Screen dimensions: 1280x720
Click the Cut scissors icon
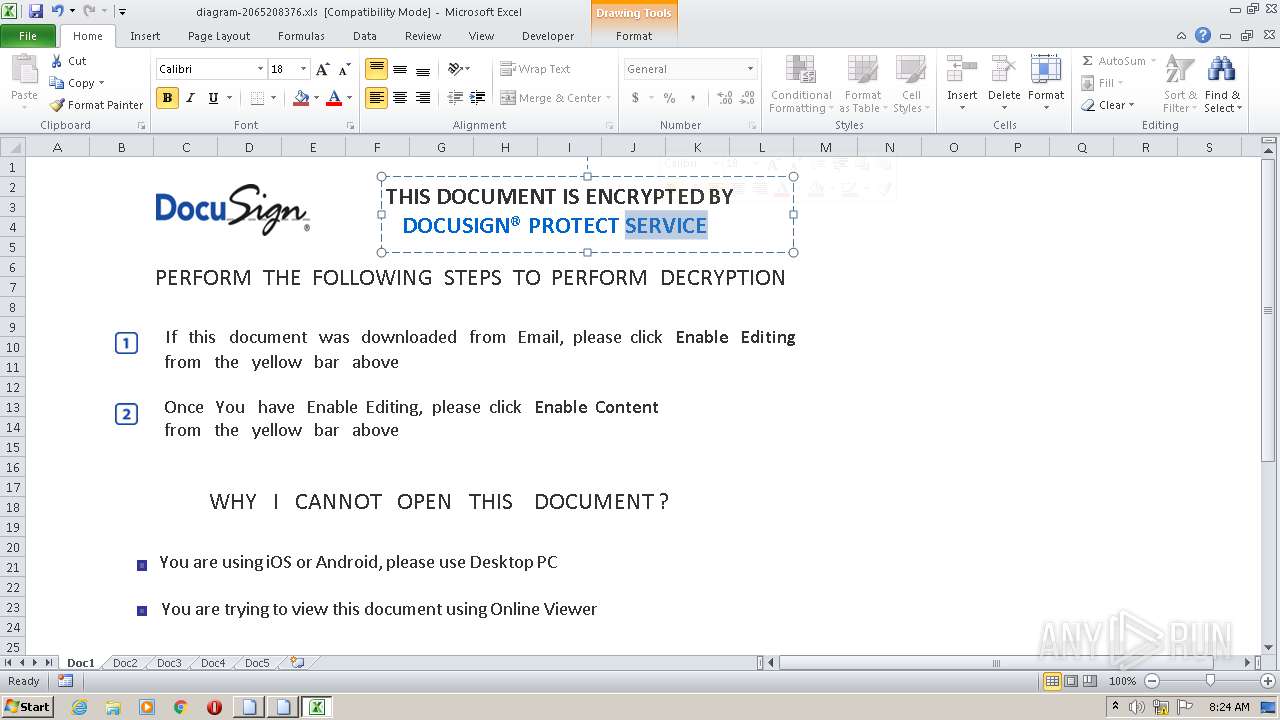[57, 61]
